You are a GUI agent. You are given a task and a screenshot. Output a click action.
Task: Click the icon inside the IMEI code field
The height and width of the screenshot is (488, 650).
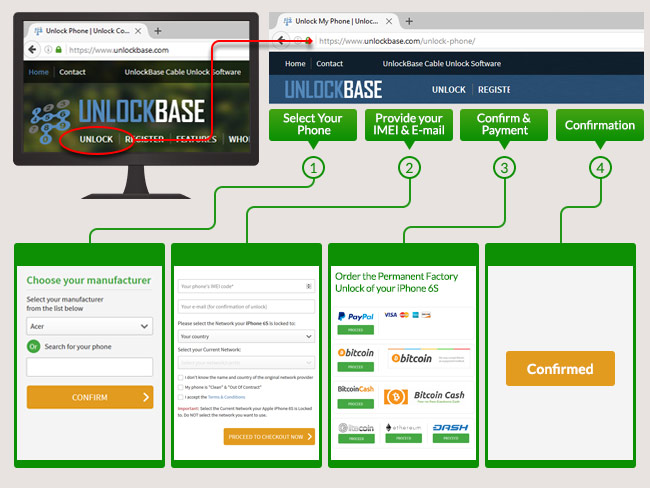(308, 286)
